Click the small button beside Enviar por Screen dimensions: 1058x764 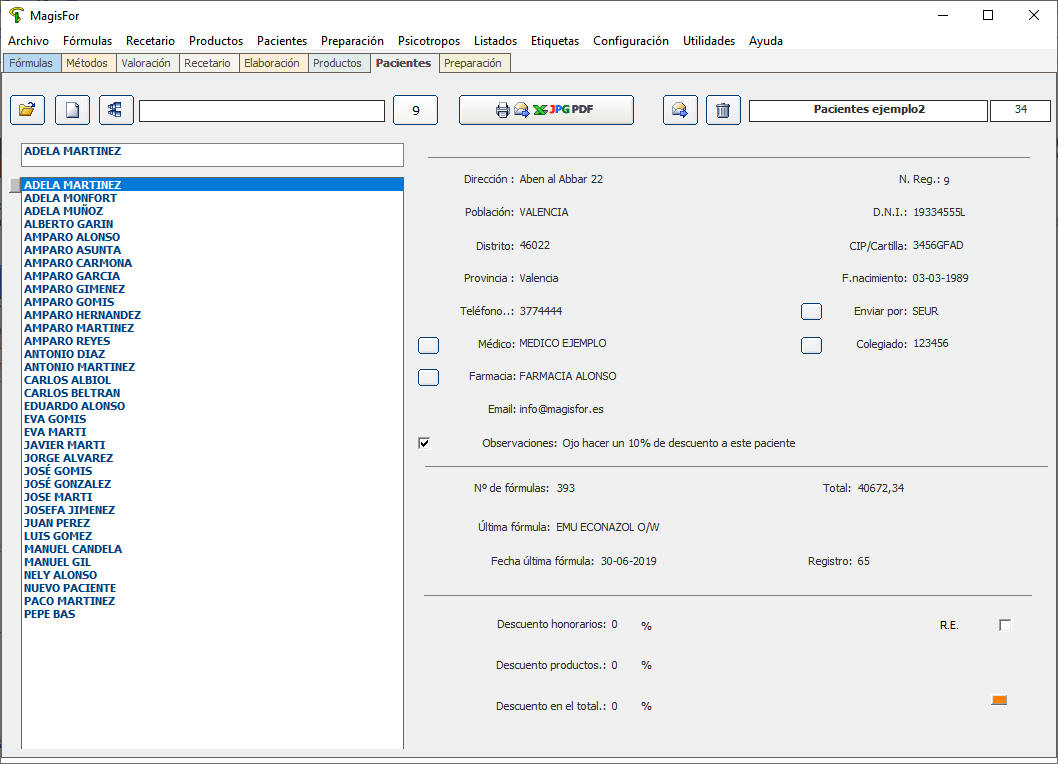click(811, 312)
